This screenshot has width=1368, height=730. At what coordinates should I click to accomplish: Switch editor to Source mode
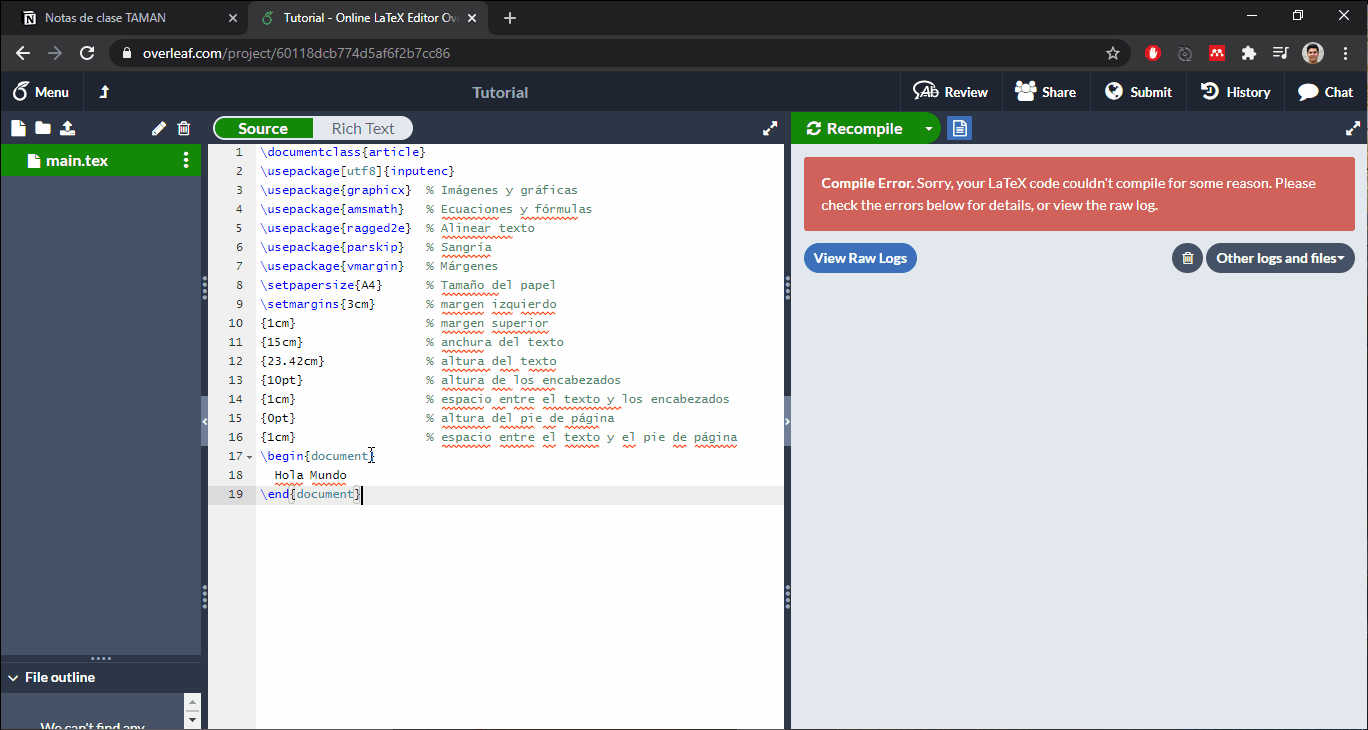(x=263, y=128)
